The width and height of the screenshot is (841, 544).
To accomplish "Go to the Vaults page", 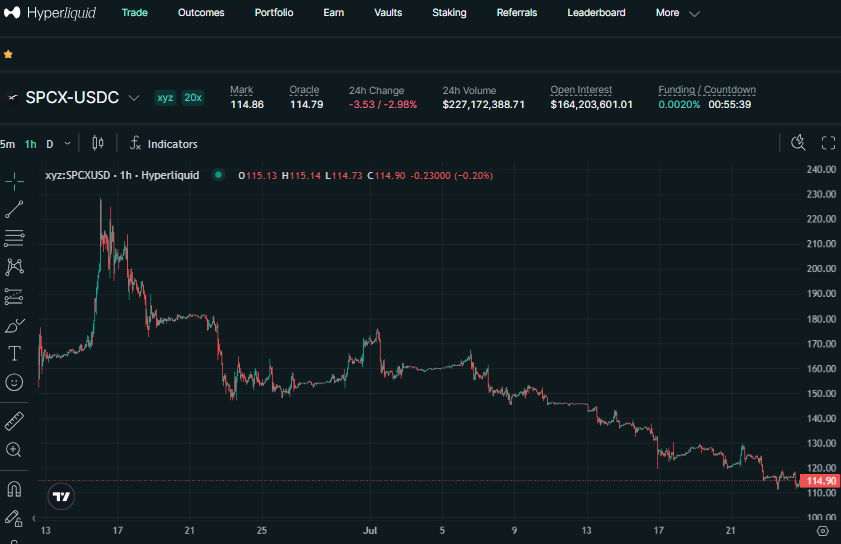I will click(388, 12).
